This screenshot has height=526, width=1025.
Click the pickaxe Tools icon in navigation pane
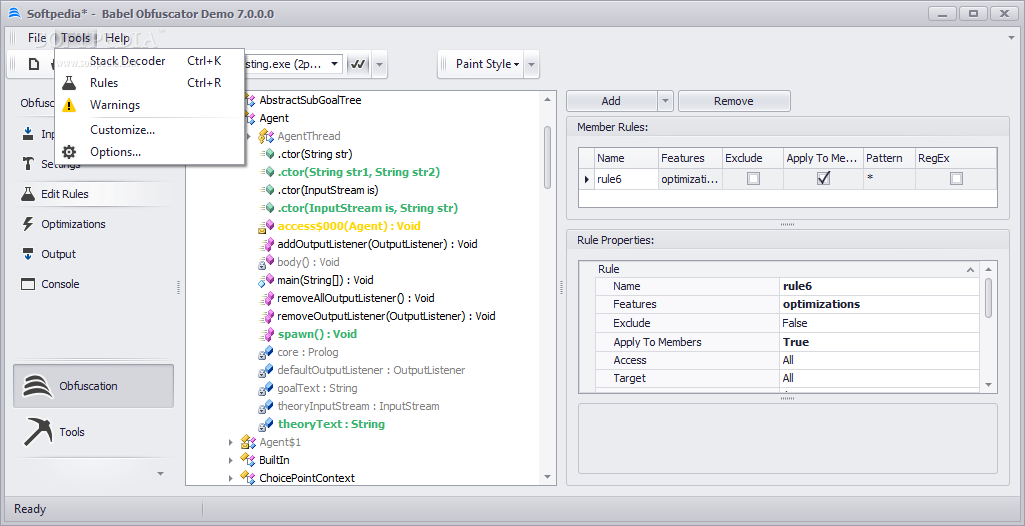tap(37, 431)
